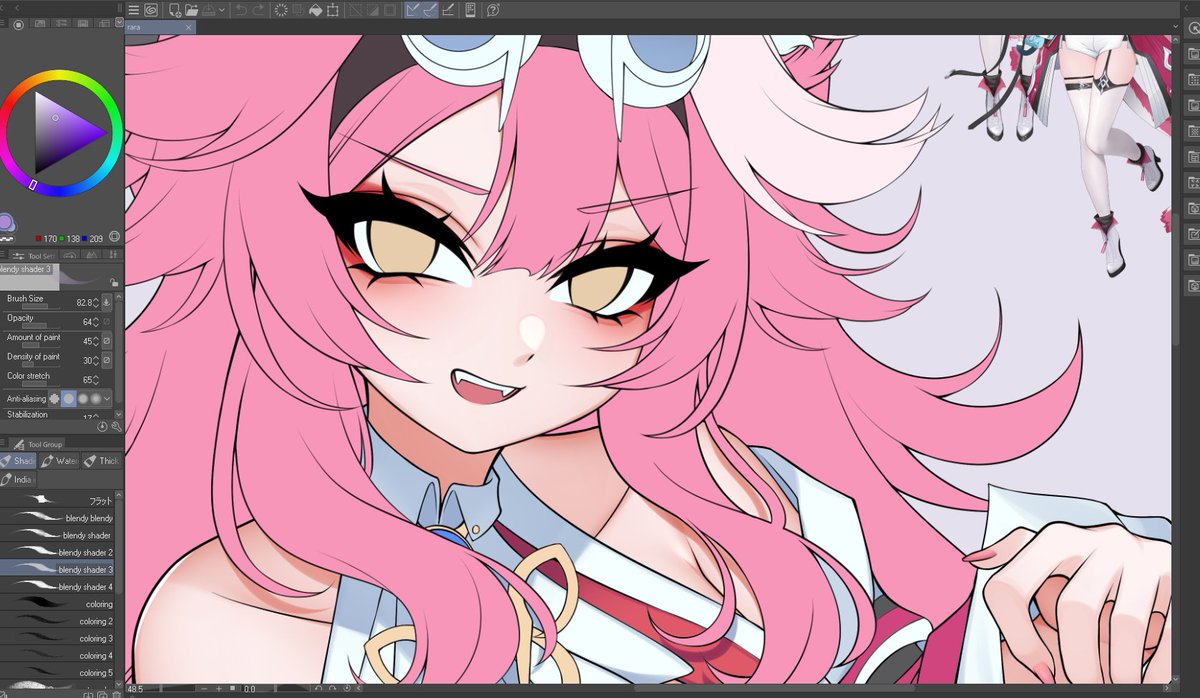This screenshot has width=1200, height=698.
Task: Click the Clear (dotted circle) icon
Action: click(x=281, y=10)
